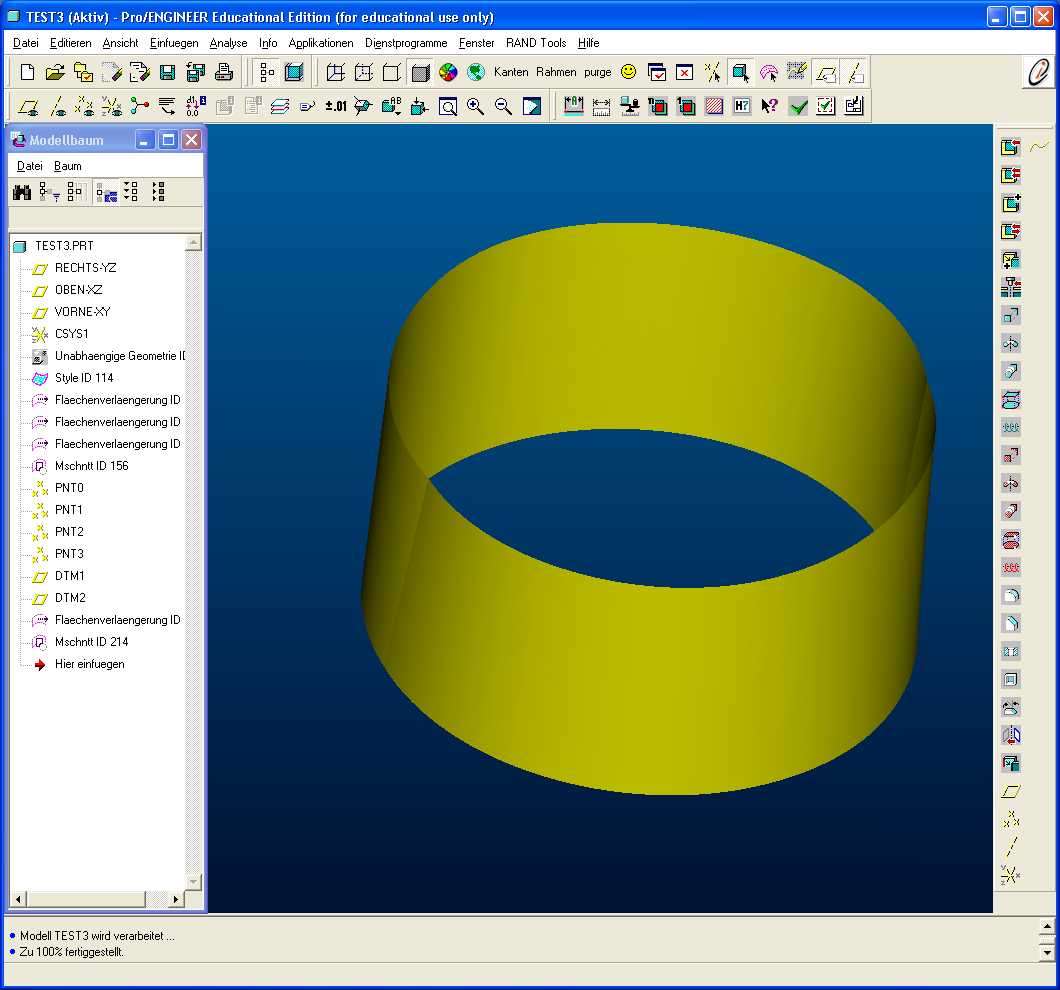
Task: Open the Einfuegen menu
Action: click(x=174, y=43)
